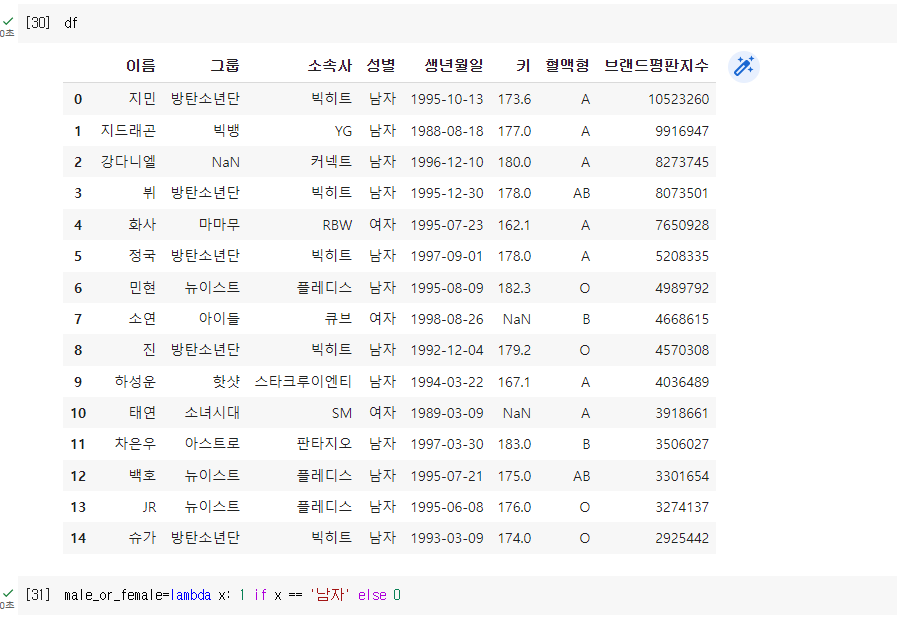Click the agency cell 'SM'
905x621 pixels.
[x=342, y=413]
